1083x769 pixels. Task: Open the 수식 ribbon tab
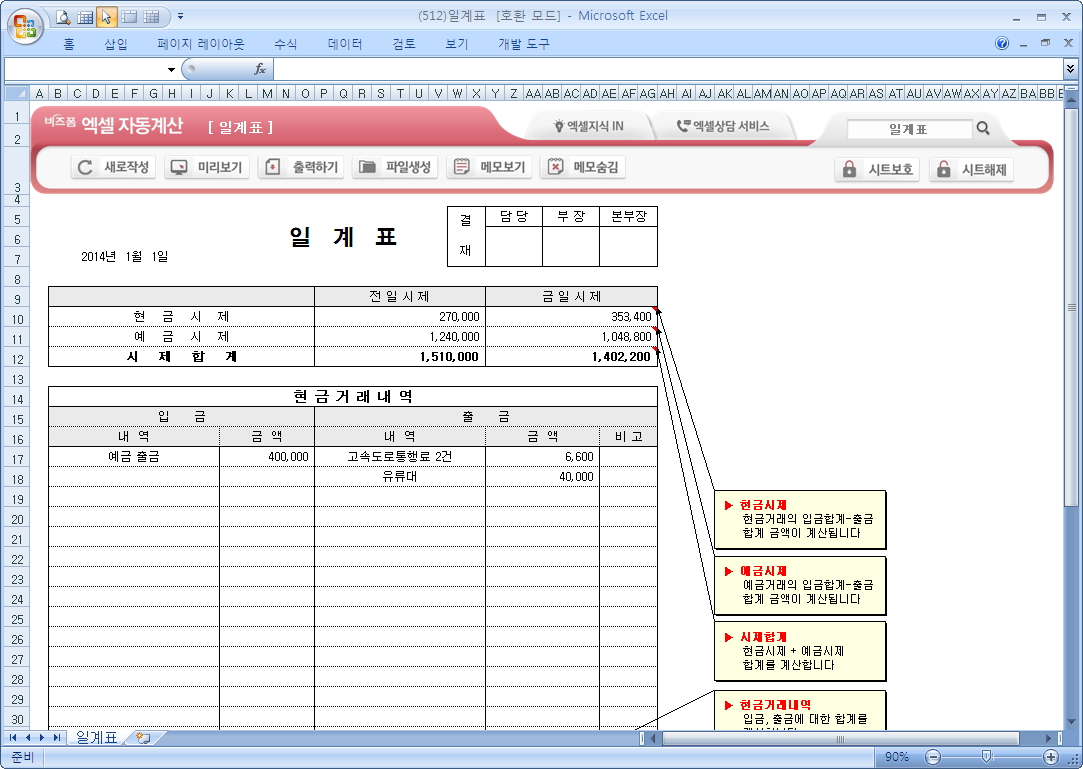click(285, 44)
